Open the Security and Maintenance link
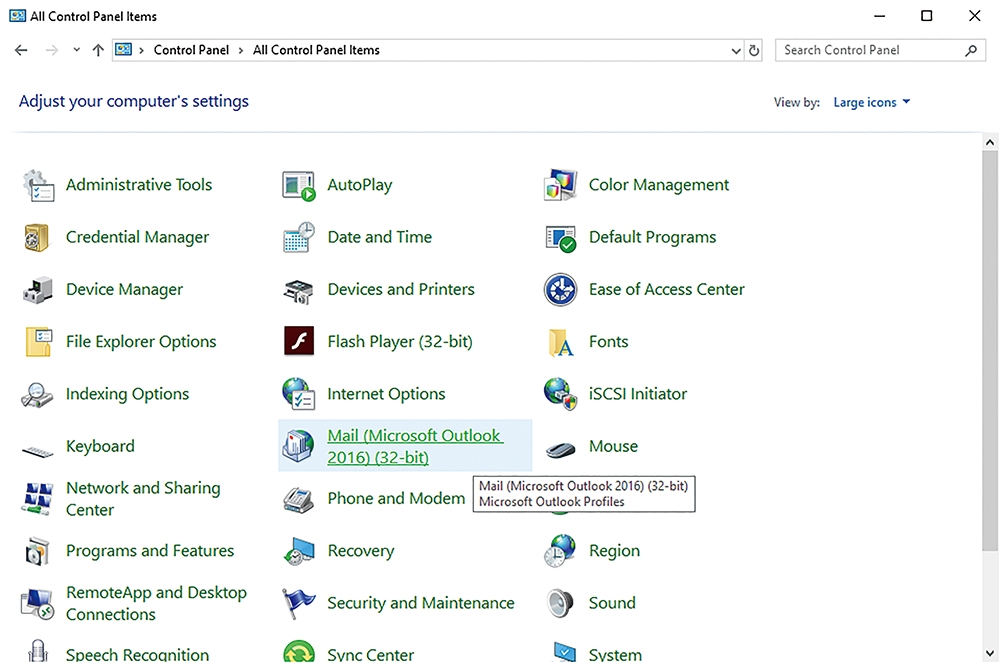Image resolution: width=1000 pixels, height=663 pixels. click(421, 603)
